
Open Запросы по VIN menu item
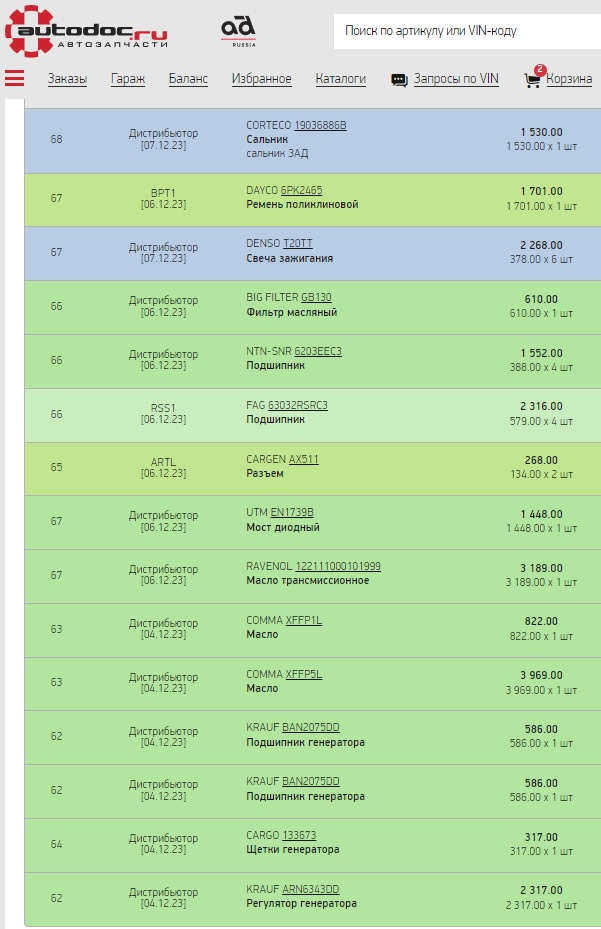456,79
